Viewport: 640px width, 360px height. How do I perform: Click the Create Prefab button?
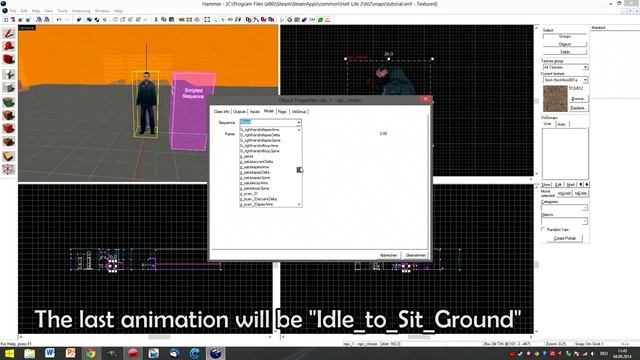pos(565,238)
